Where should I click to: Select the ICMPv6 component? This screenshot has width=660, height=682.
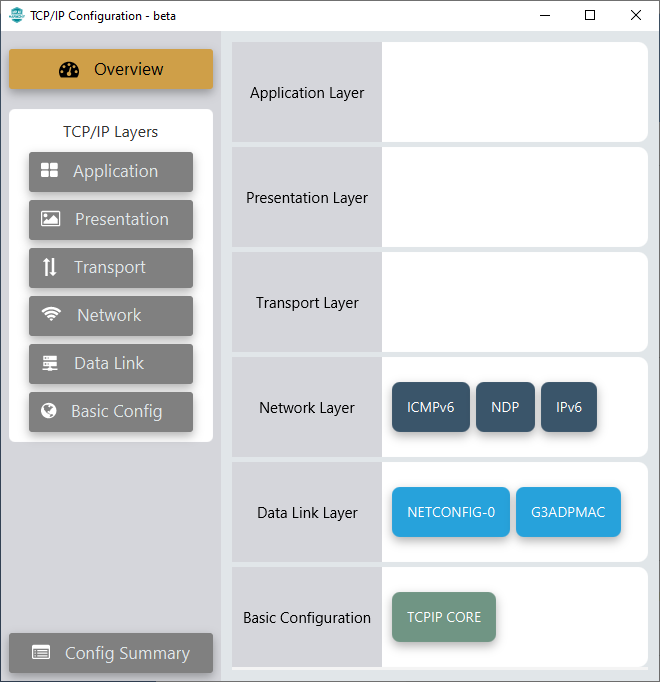point(431,407)
